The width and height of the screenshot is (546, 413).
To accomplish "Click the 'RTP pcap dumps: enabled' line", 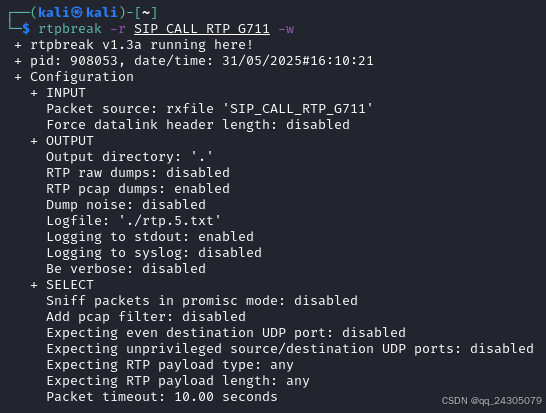I will pos(138,189).
